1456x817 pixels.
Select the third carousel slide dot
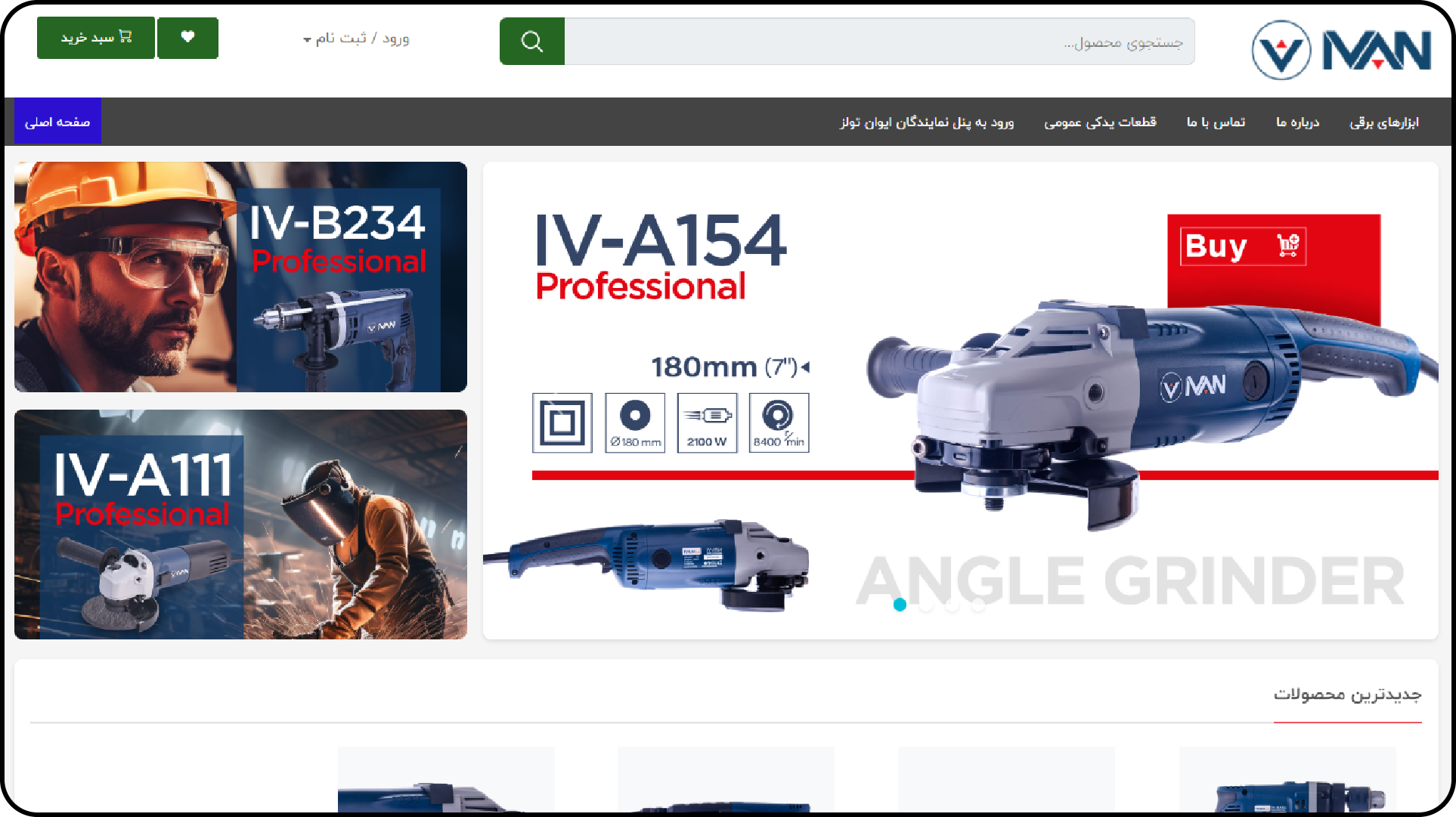point(953,605)
